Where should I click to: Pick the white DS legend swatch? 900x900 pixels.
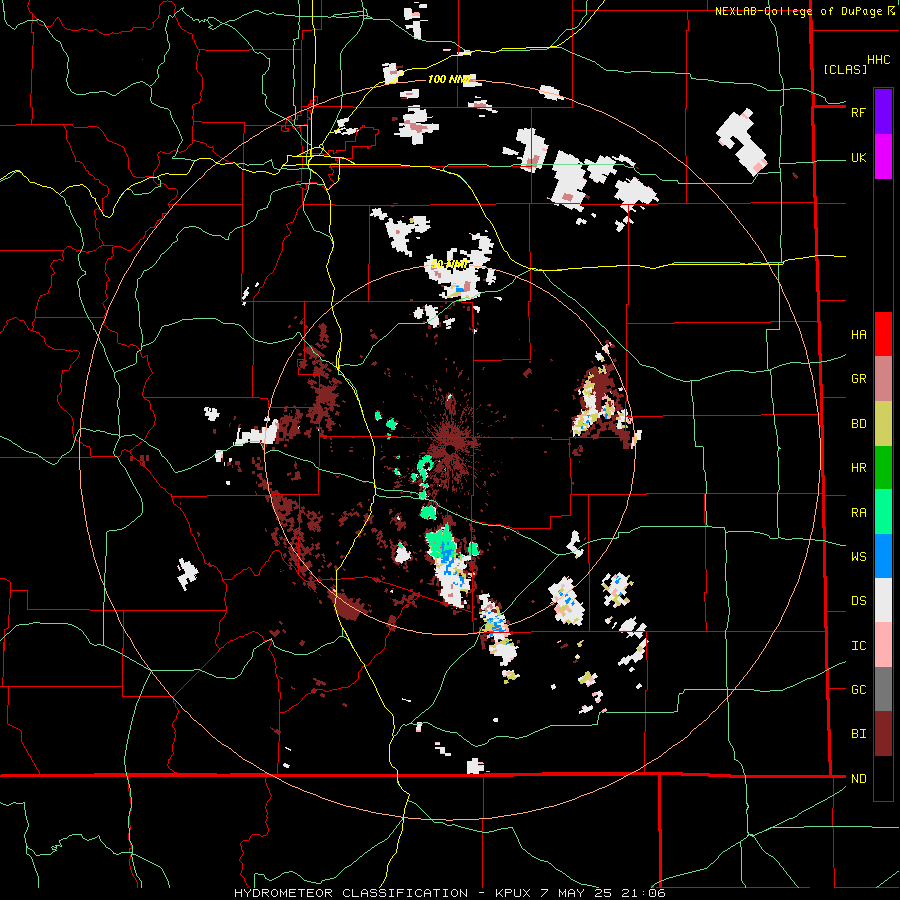tap(883, 600)
